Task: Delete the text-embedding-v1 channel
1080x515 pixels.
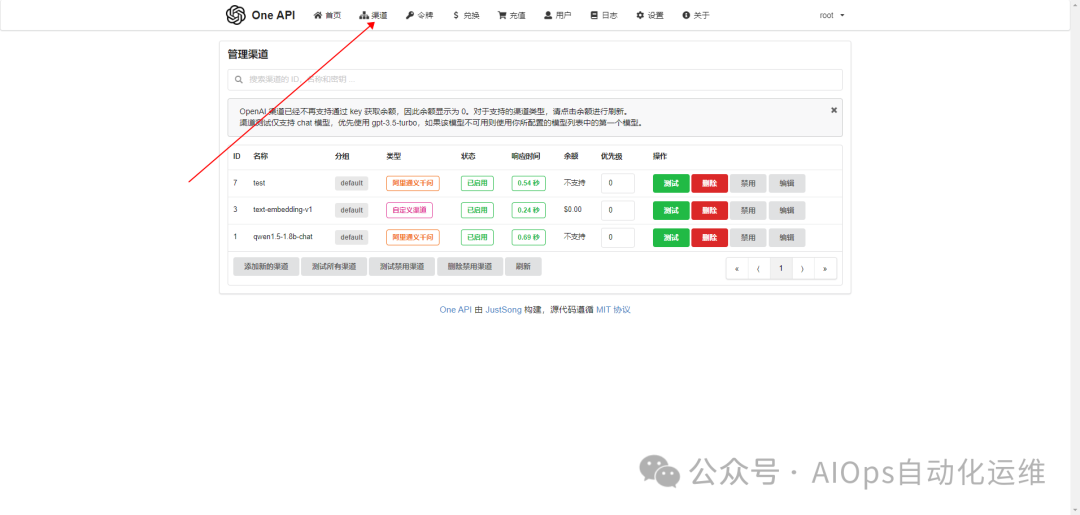Action: pyautogui.click(x=709, y=210)
